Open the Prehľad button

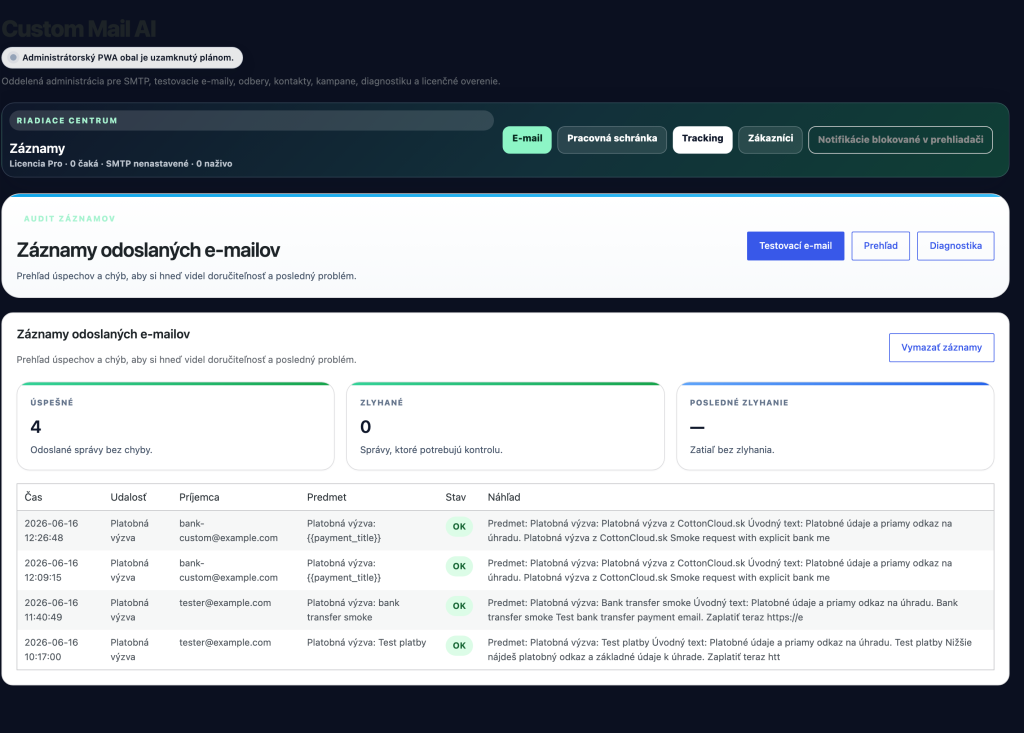point(880,246)
